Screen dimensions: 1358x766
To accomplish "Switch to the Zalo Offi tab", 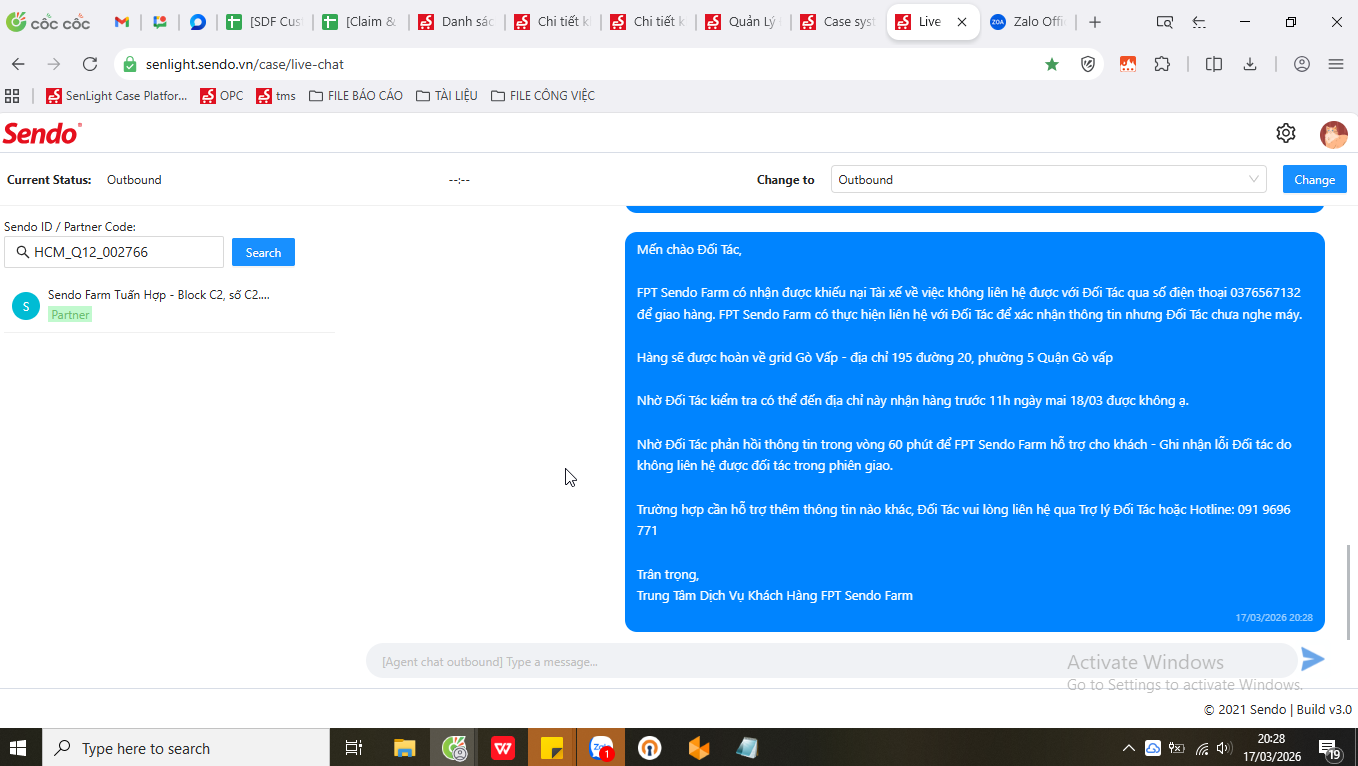I will (x=1029, y=22).
